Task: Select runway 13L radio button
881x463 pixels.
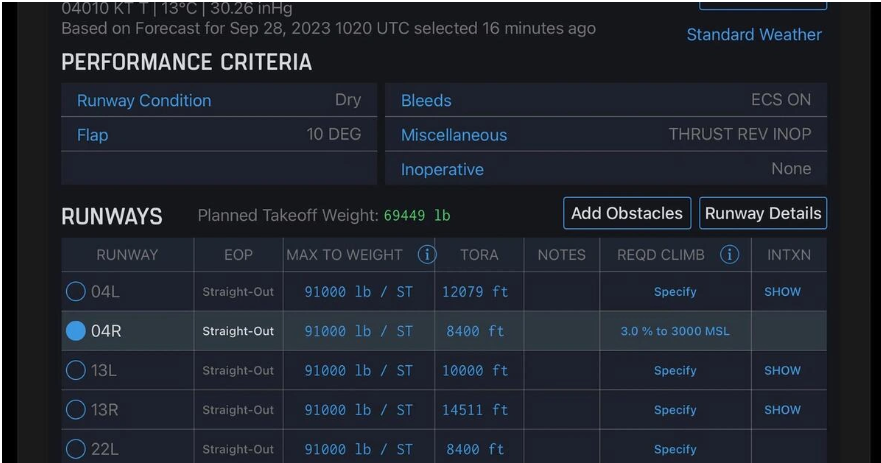Action: point(76,370)
